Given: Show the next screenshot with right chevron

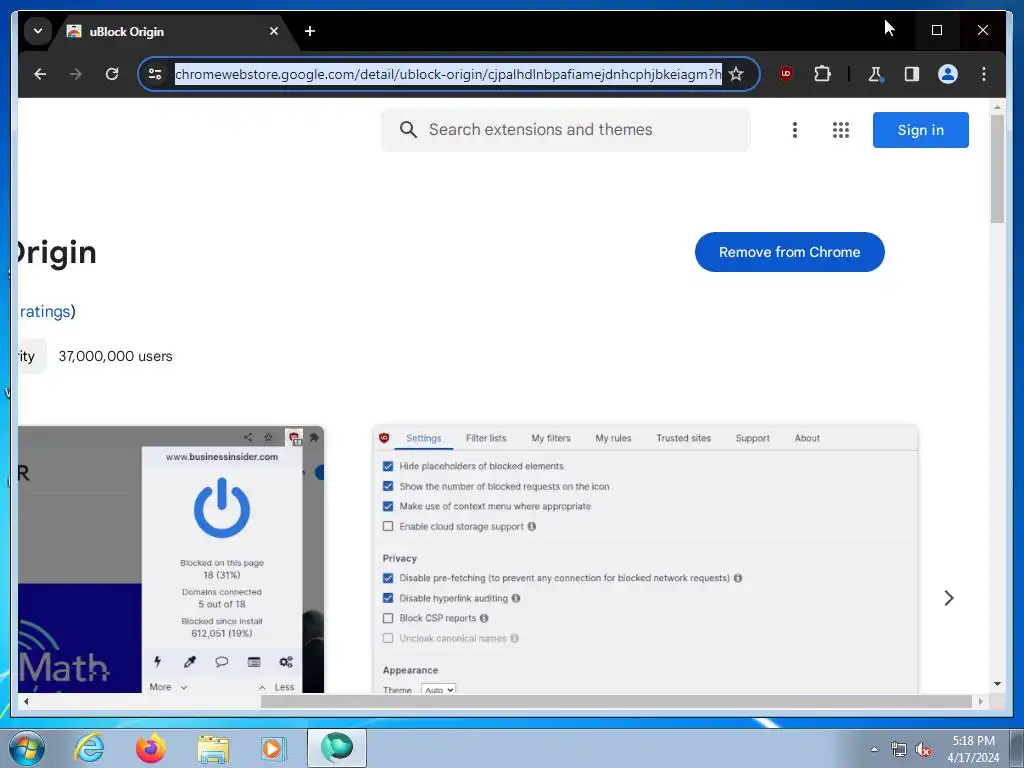Looking at the screenshot, I should (949, 598).
